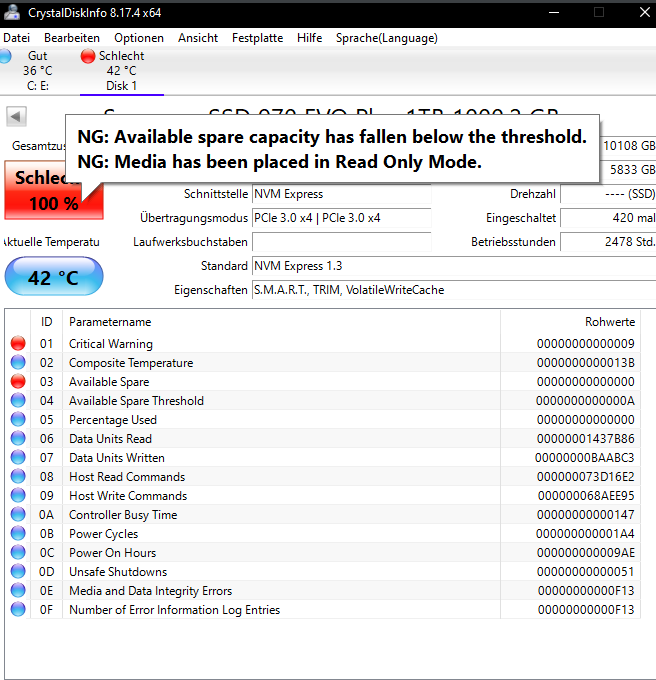656x680 pixels.
Task: Click the blue dot for Number of Error Information Log Entries
Action: point(18,610)
